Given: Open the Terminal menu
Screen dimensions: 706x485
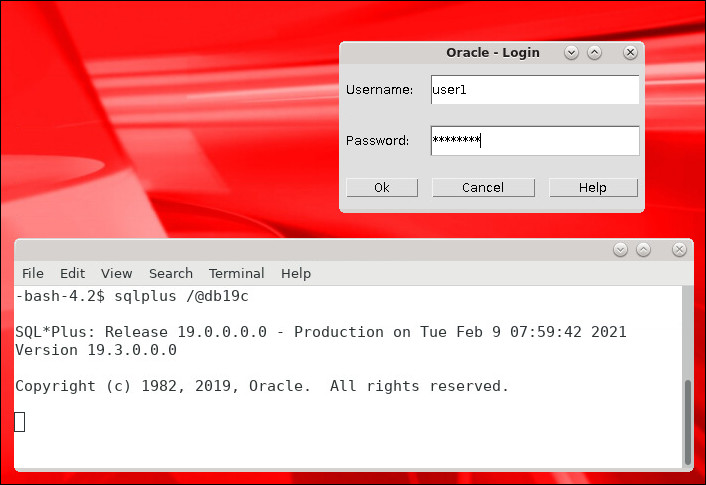Looking at the screenshot, I should coord(236,273).
